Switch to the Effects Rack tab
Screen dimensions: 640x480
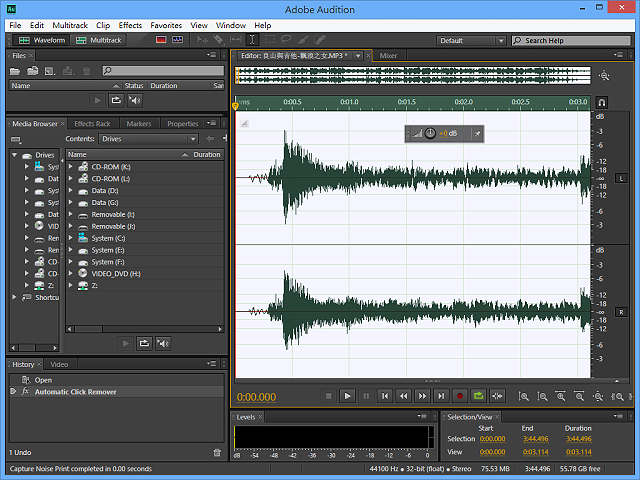[x=92, y=124]
